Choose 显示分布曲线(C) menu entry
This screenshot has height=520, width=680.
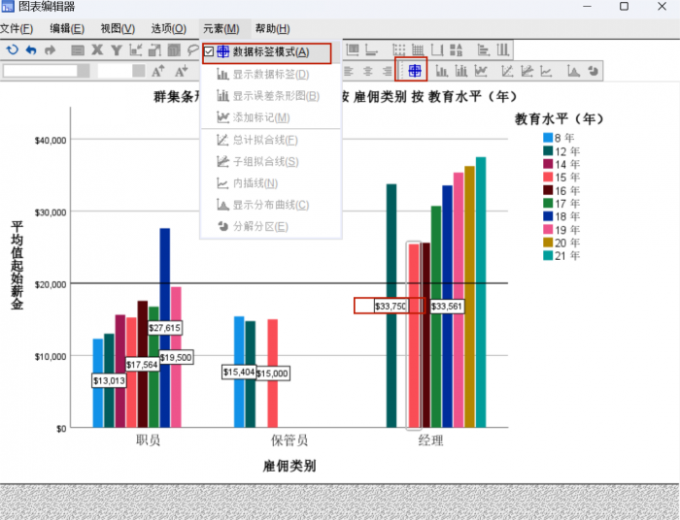(x=271, y=205)
